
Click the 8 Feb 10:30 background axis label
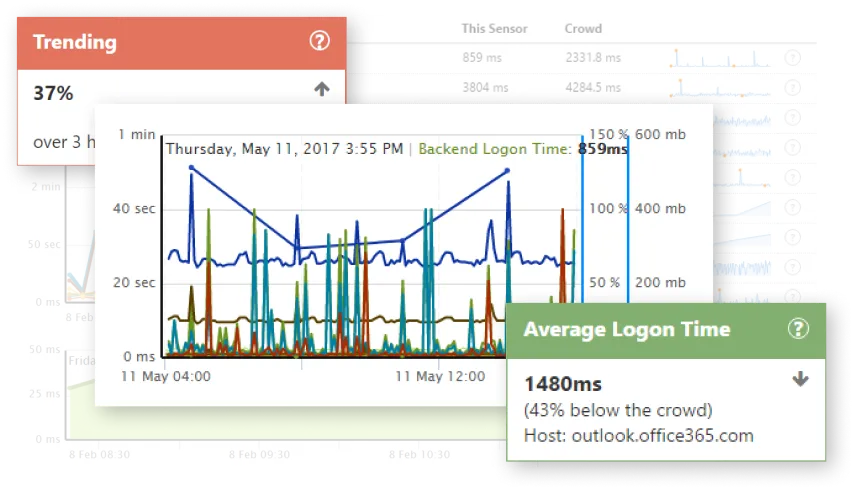click(x=419, y=455)
